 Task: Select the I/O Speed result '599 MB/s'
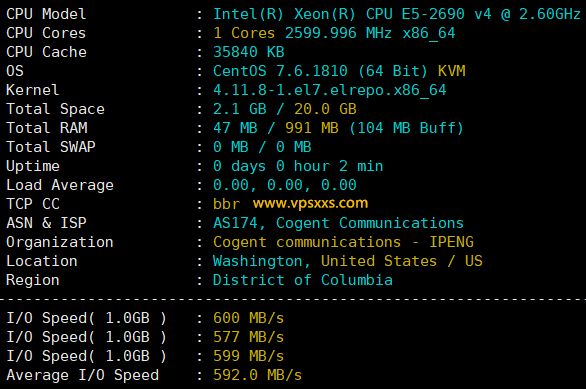[x=249, y=356]
